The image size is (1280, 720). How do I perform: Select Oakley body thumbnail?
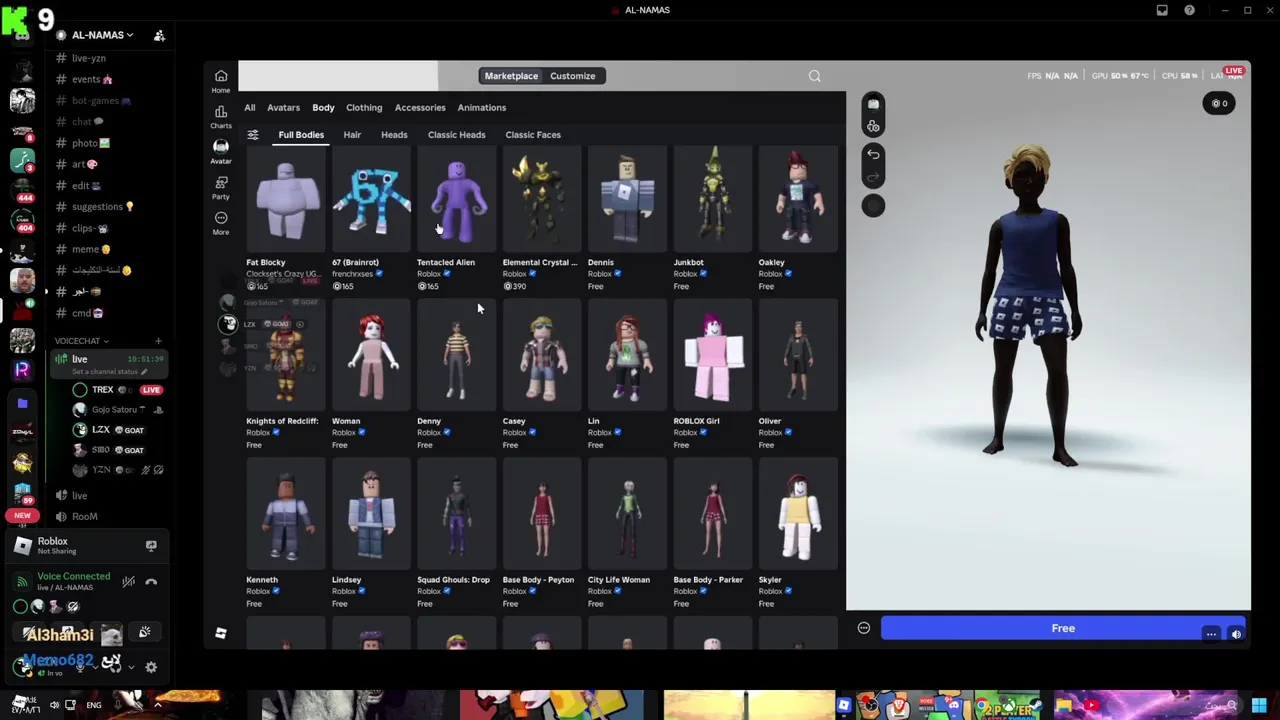click(798, 200)
